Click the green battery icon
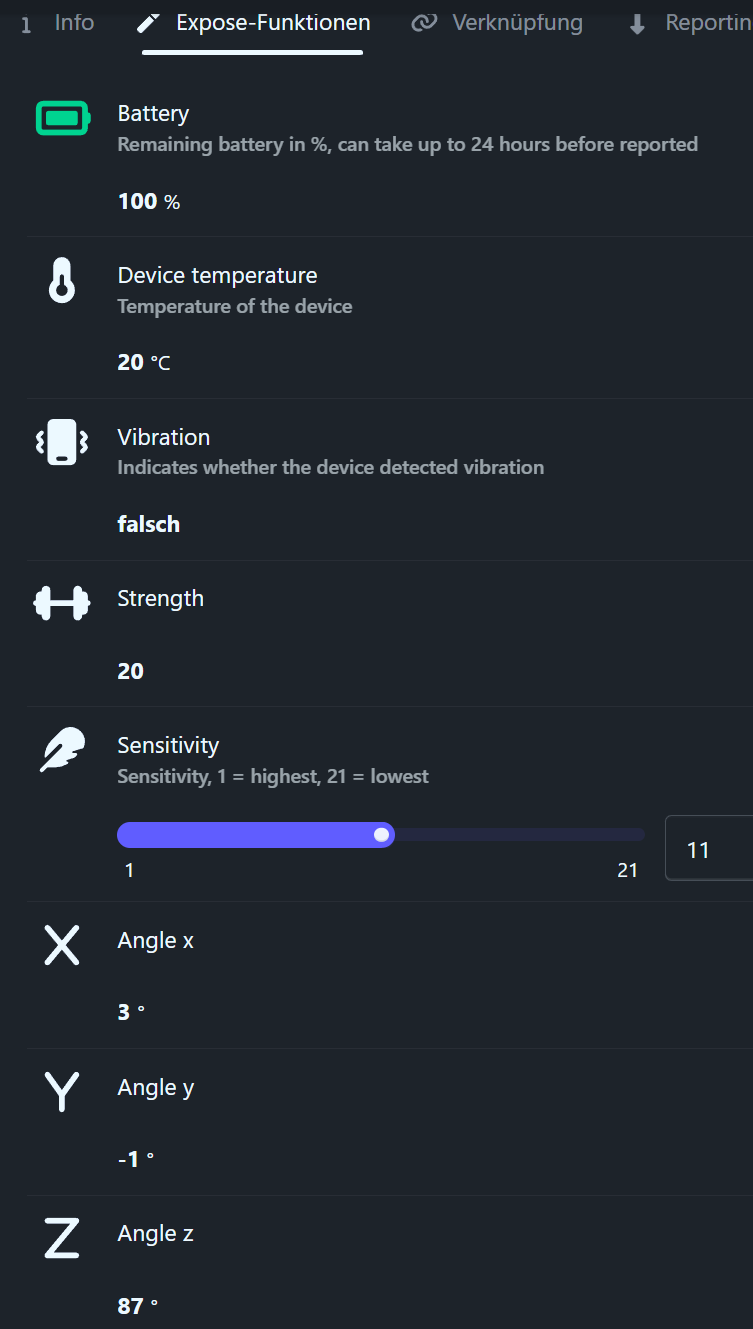The image size is (753, 1329). click(x=62, y=118)
